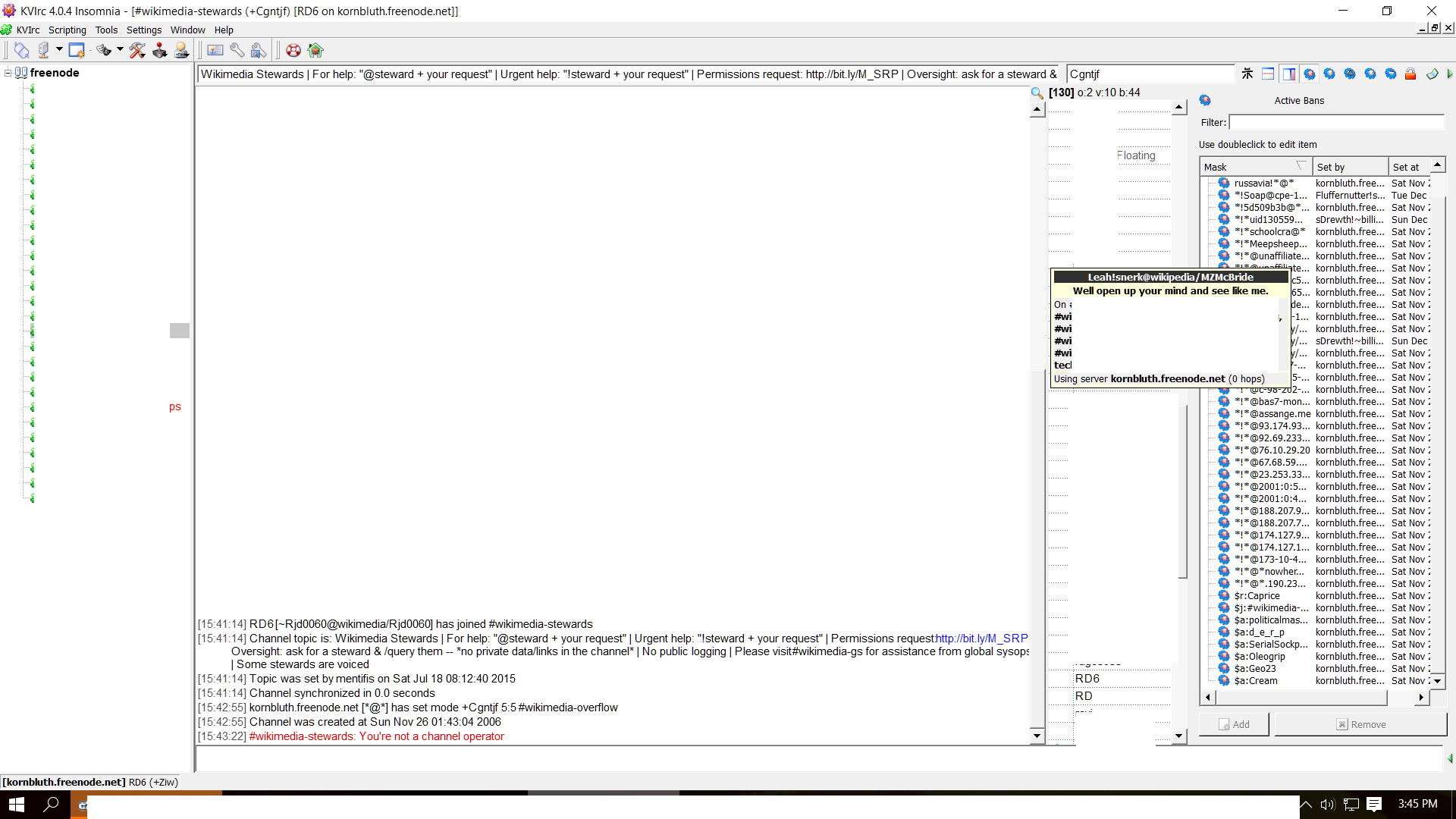Click the Add ban button
Image resolution: width=1456 pixels, height=819 pixels.
pyautogui.click(x=1234, y=724)
